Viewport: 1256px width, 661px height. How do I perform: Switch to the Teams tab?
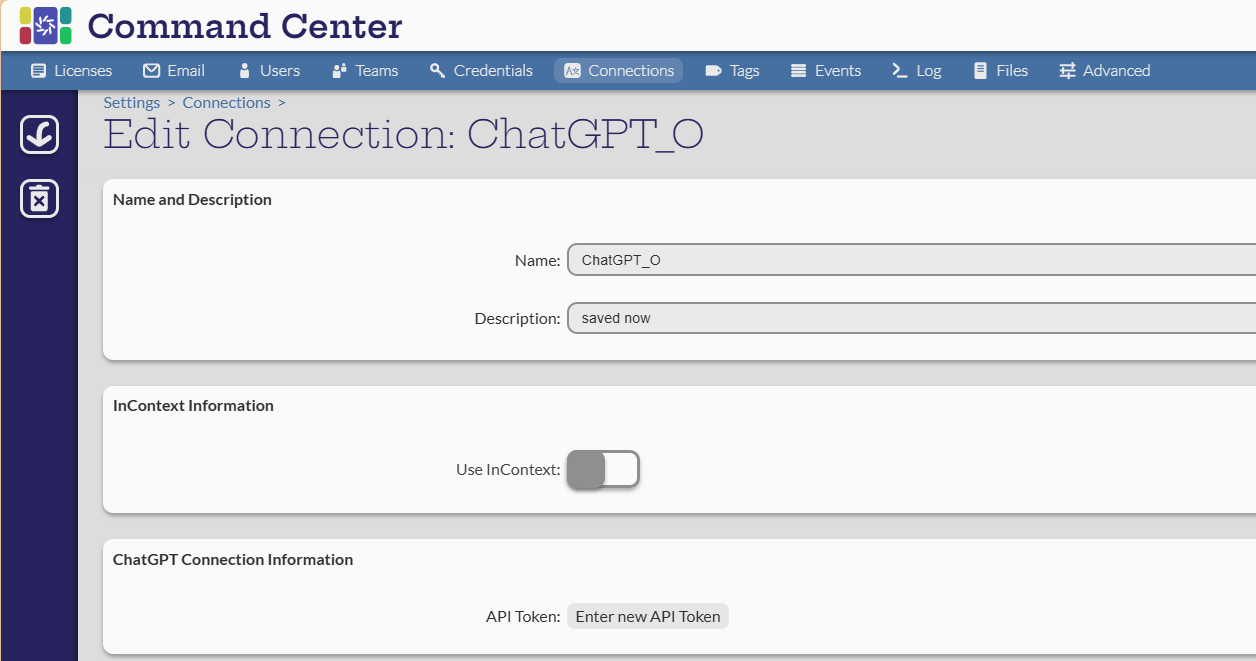click(x=365, y=71)
